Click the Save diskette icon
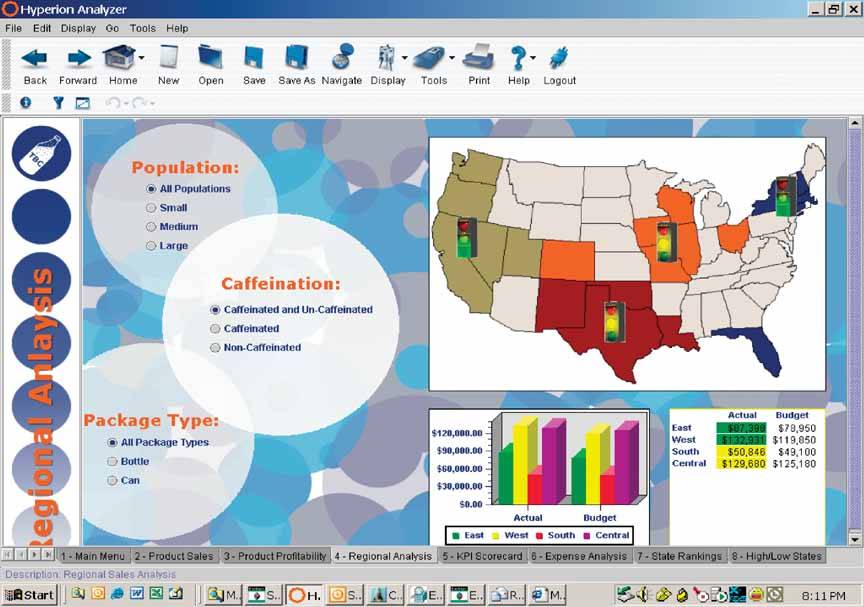864x607 pixels. pyautogui.click(x=254, y=57)
